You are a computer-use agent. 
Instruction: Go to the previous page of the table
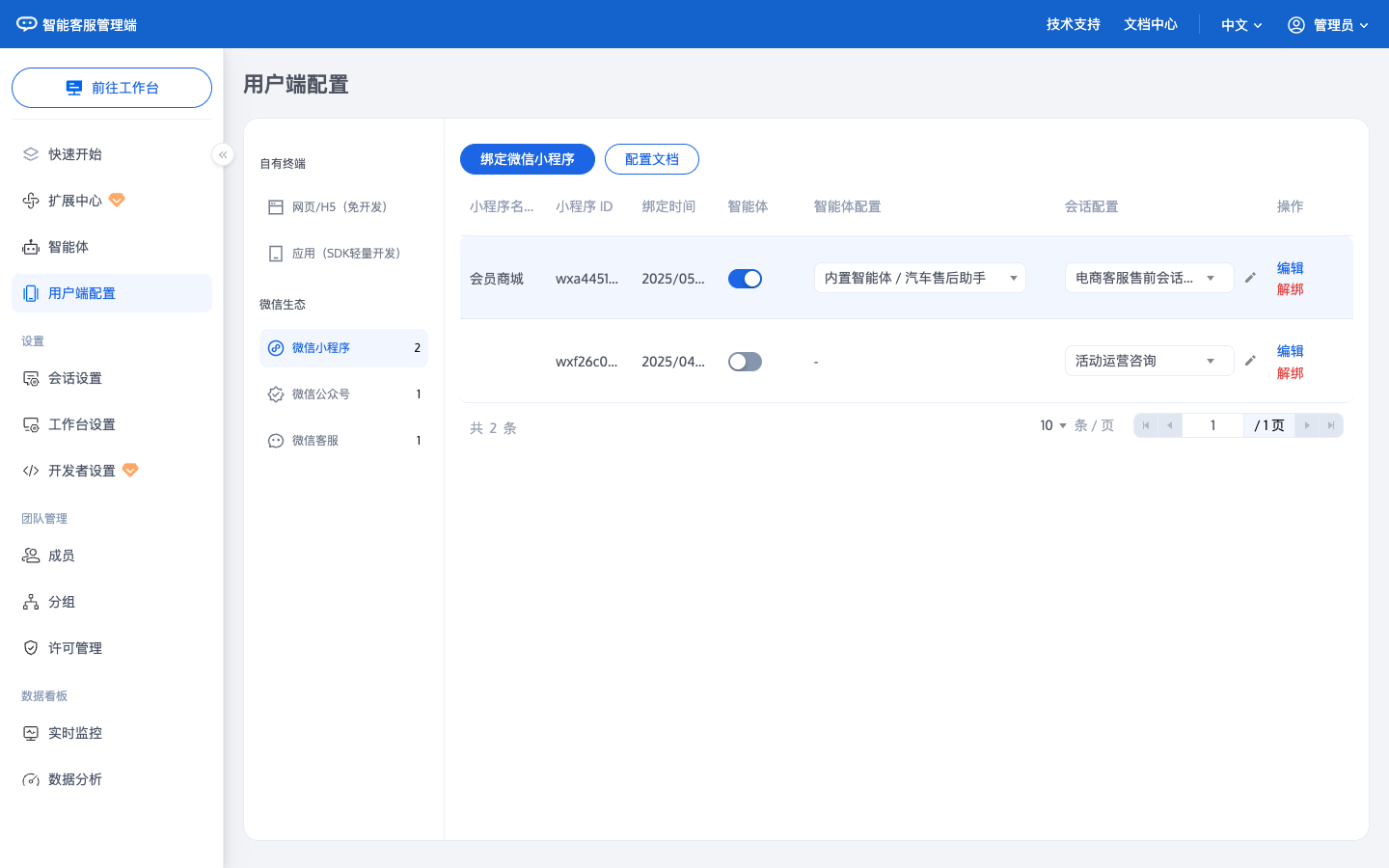click(1170, 425)
